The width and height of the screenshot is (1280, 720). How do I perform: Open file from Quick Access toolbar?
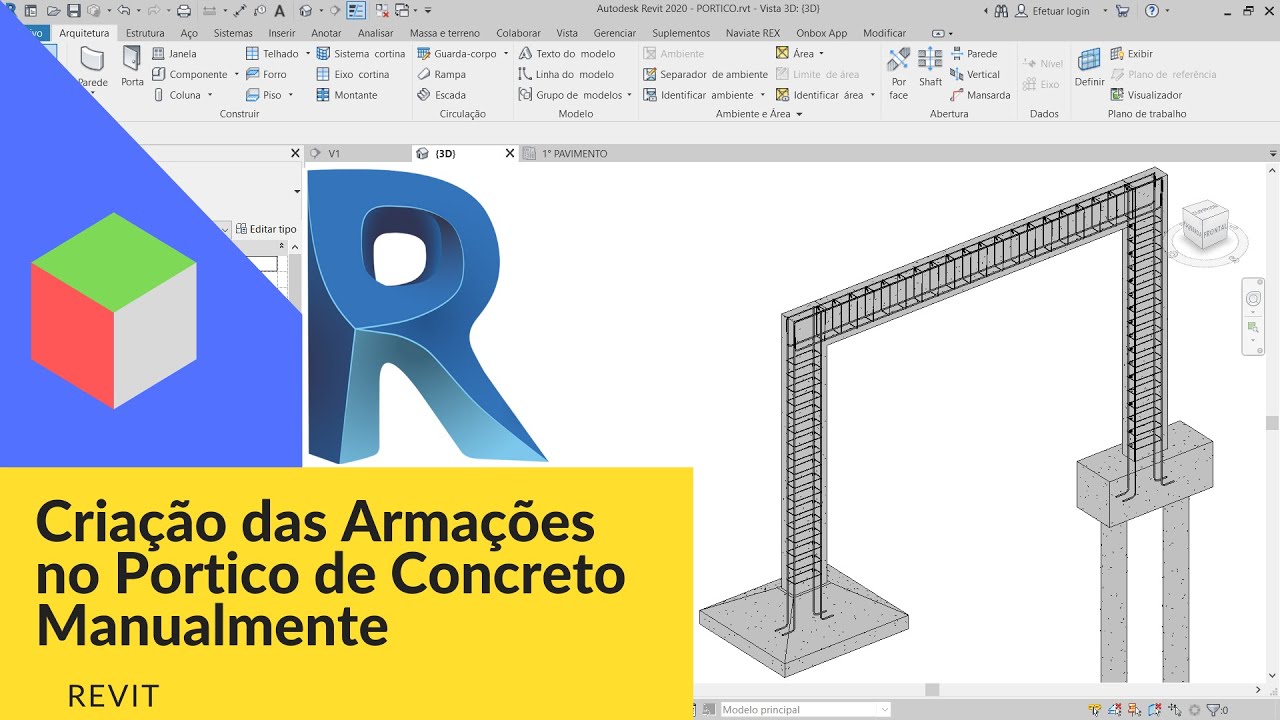pyautogui.click(x=53, y=11)
